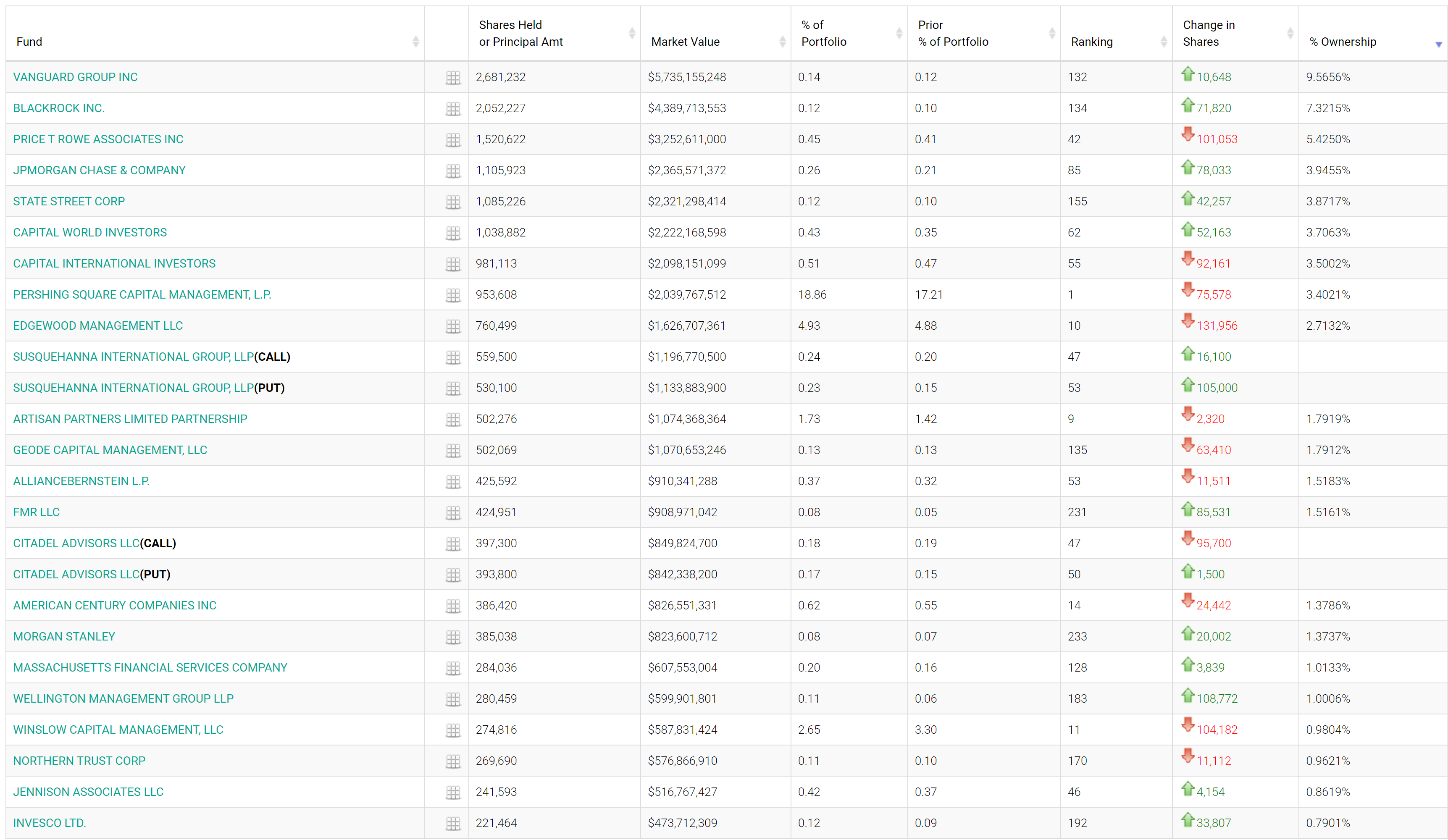Open MORGAN STANLEY fund link
The height and width of the screenshot is (840, 1448).
pyautogui.click(x=64, y=636)
